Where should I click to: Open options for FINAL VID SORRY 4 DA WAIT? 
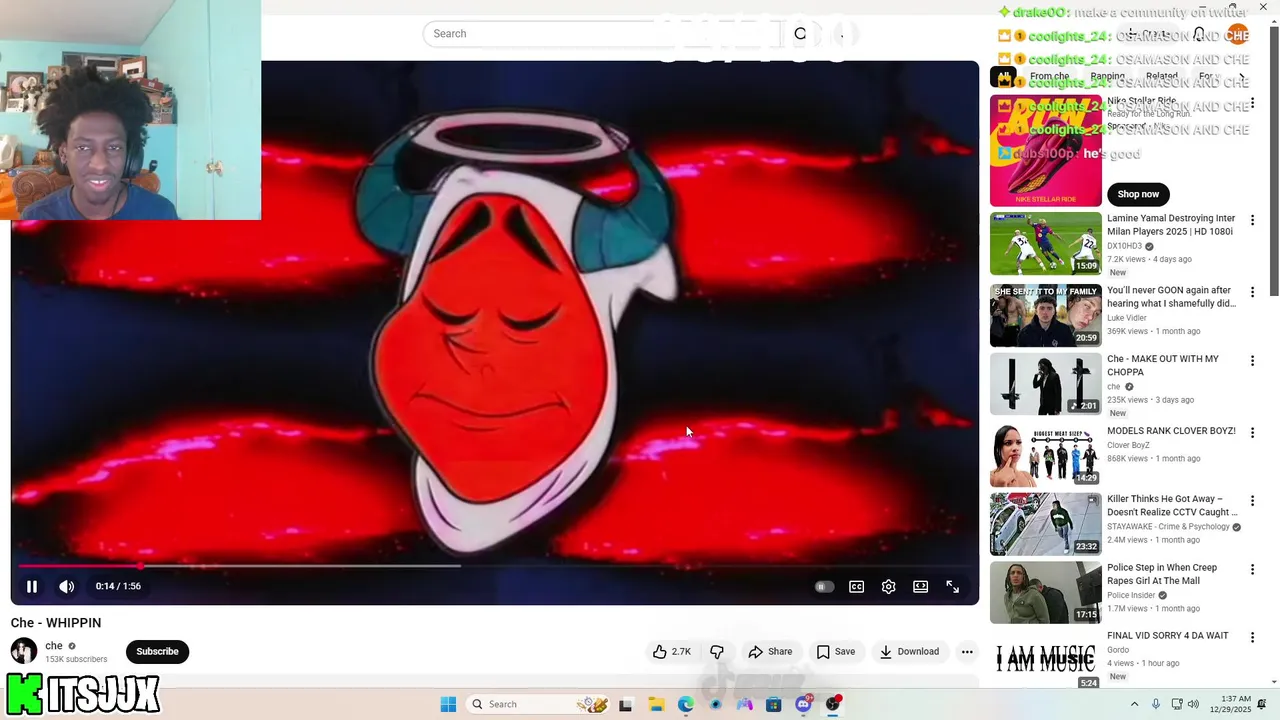[x=1252, y=638]
